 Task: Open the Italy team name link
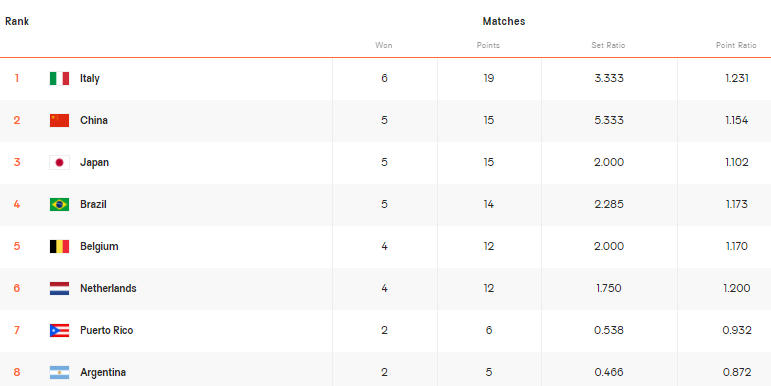(90, 79)
